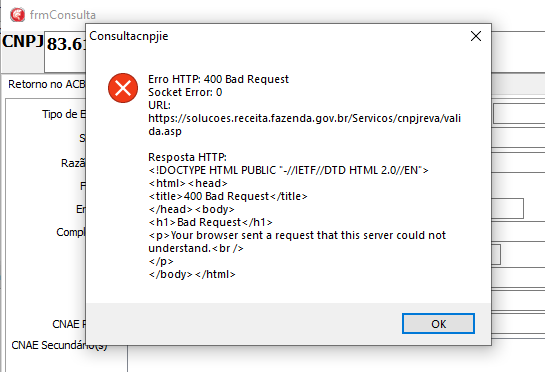
Task: Click the OK button in the error dialog
Action: [x=438, y=324]
